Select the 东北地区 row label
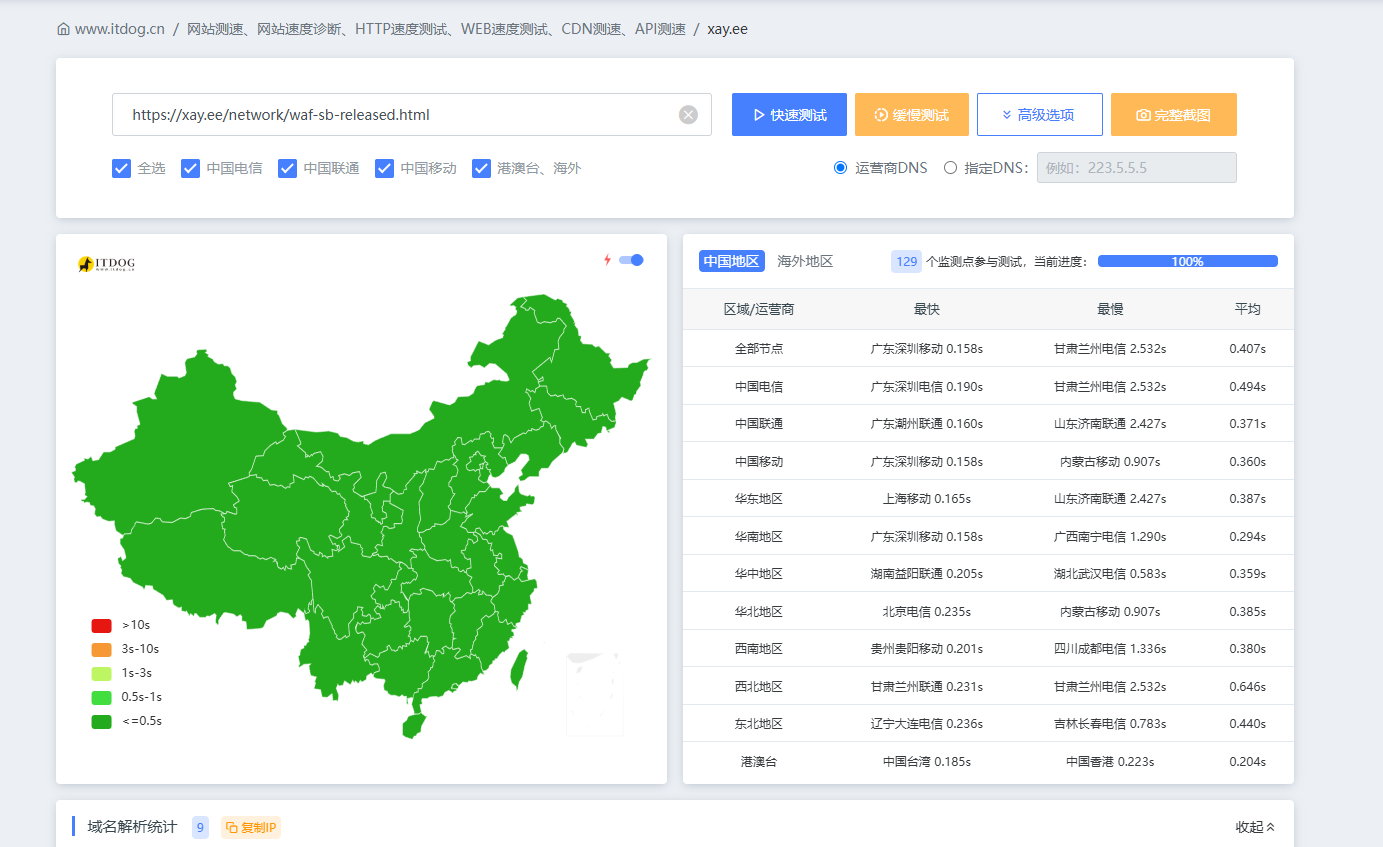1383x847 pixels. point(759,724)
